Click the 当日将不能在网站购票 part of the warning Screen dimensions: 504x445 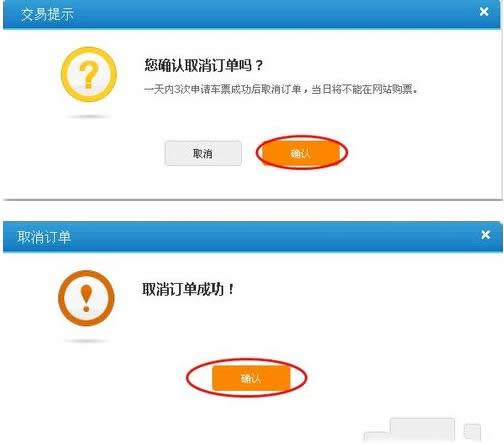tap(364, 89)
